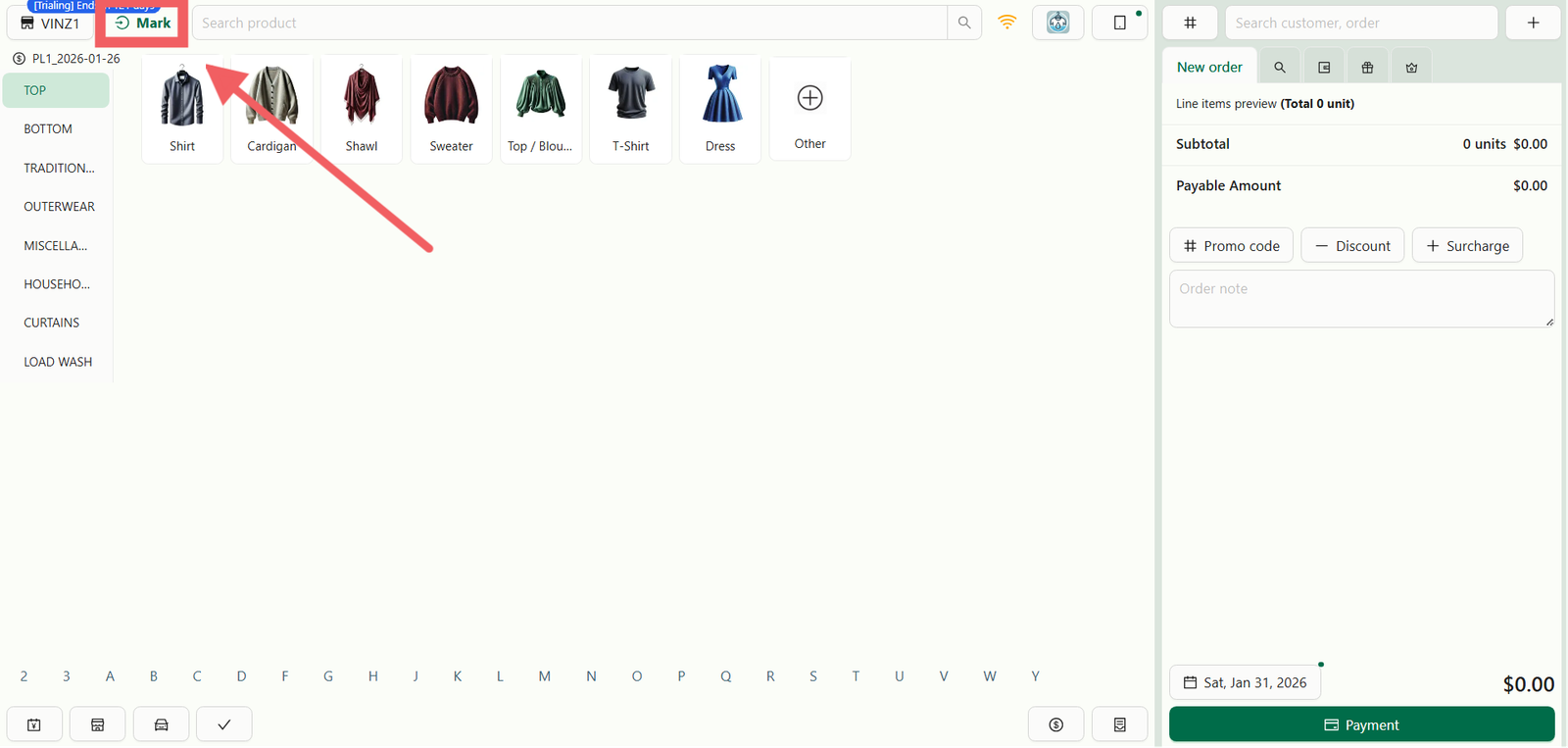Focus the Search product field
The height and width of the screenshot is (748, 1568).
click(x=569, y=23)
